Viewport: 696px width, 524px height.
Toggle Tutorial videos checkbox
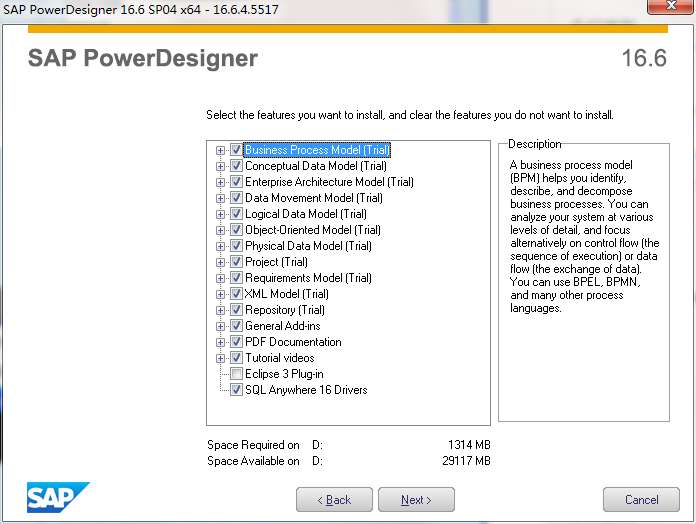tap(236, 358)
